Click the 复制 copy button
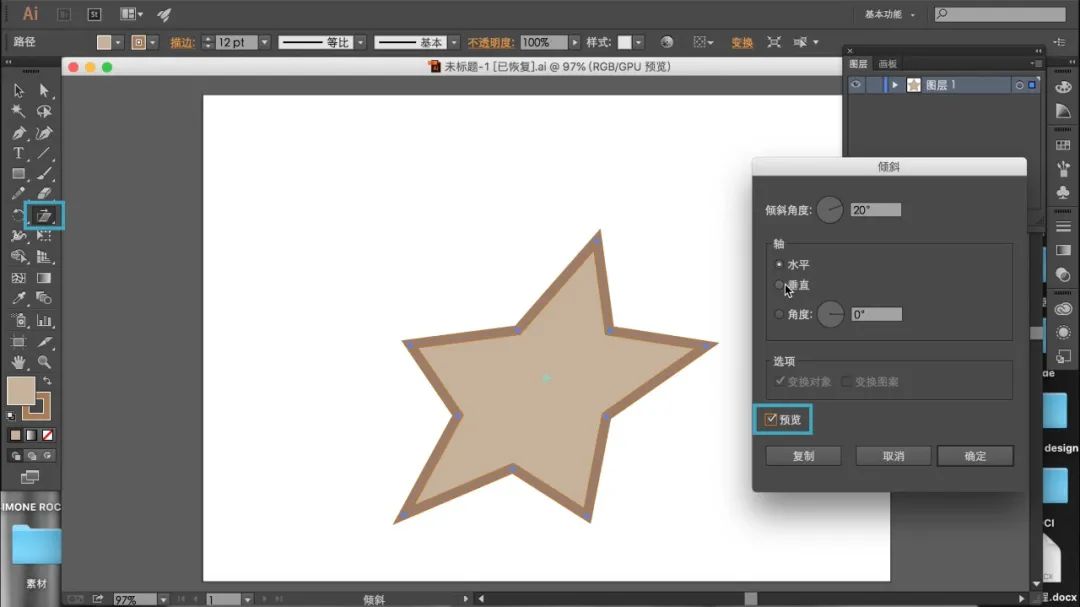1080x607 pixels. [x=803, y=455]
